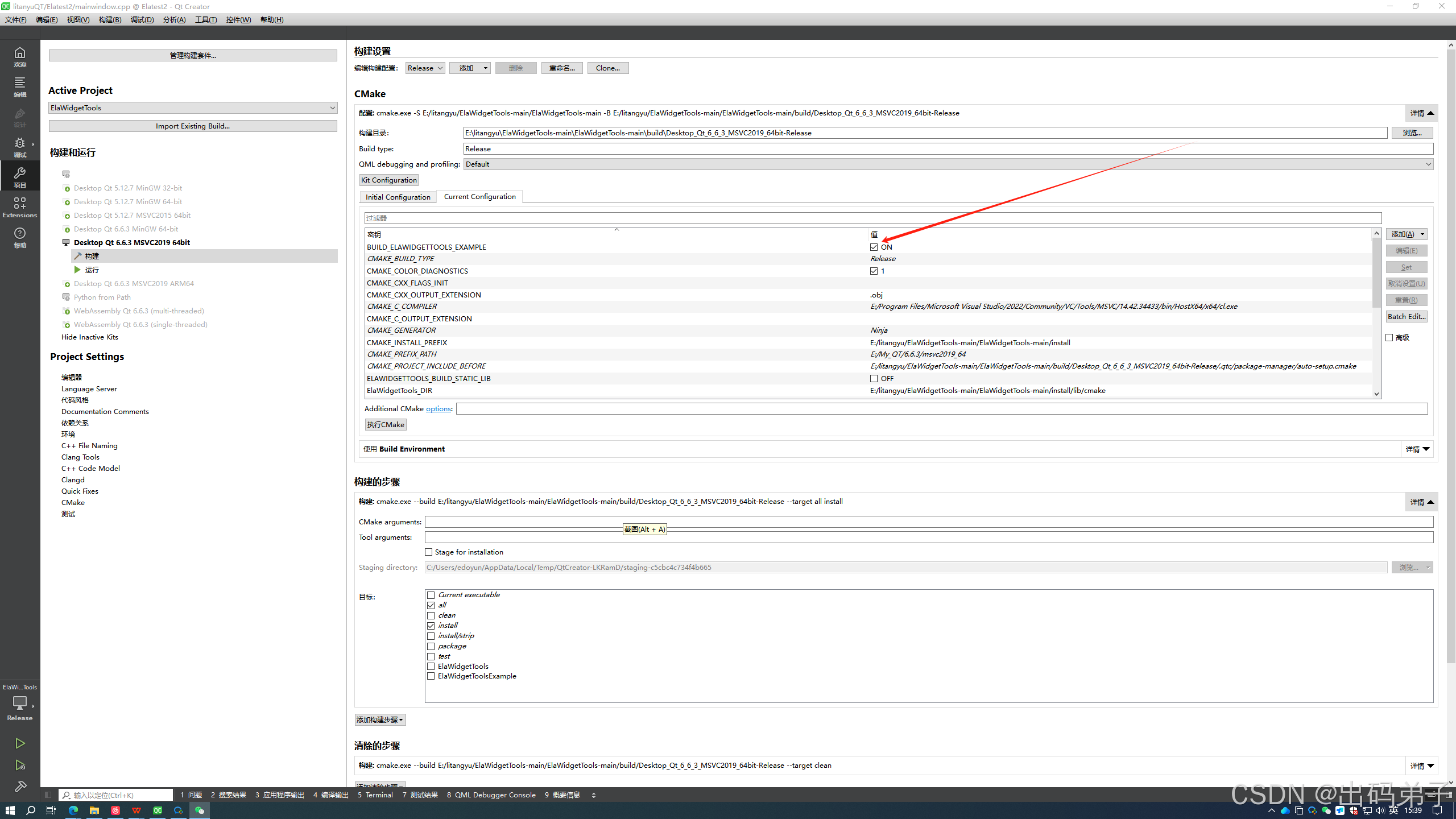Switch to Current Configuration tab
Screen dimensions: 1456x819
(x=479, y=196)
